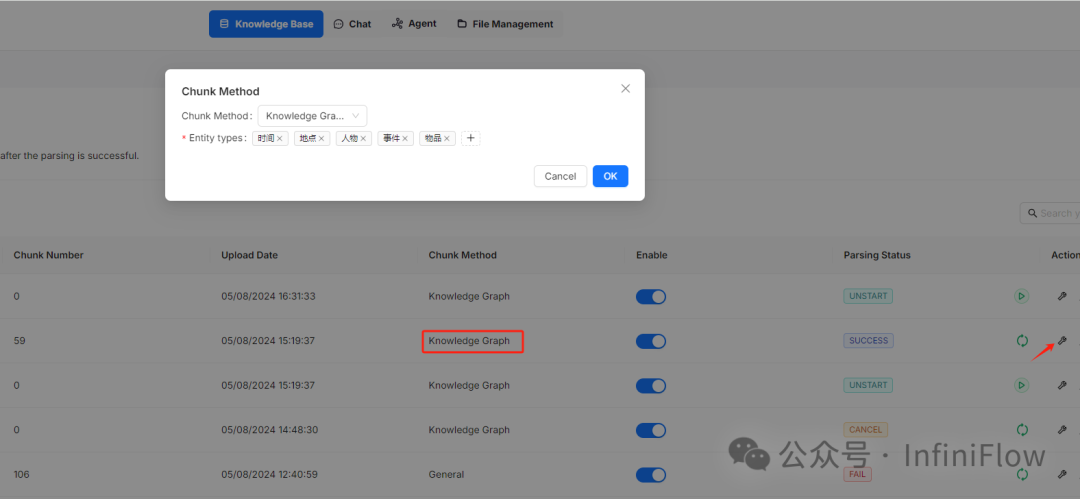Click the refresh icon beside CANCEL status
The width and height of the screenshot is (1080, 499).
(x=1021, y=430)
